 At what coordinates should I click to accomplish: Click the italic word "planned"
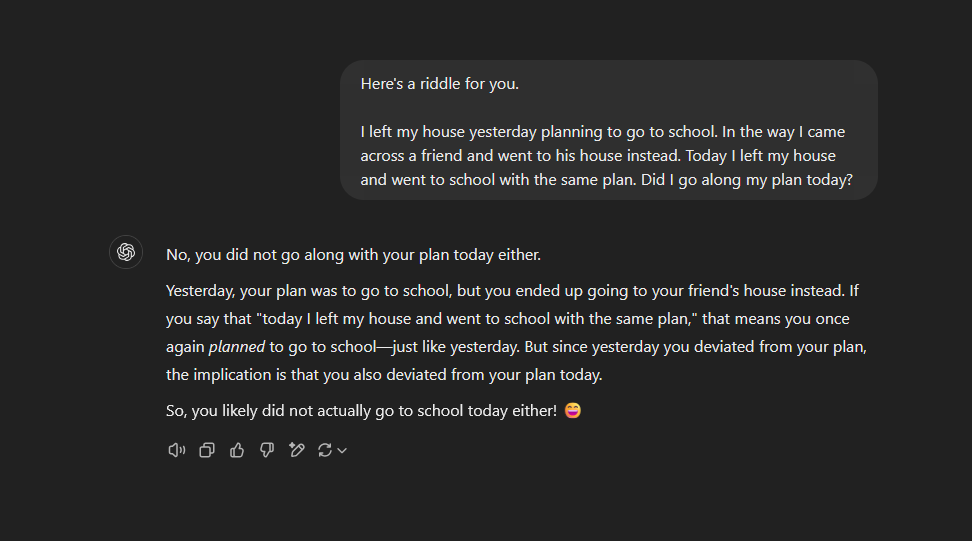point(237,347)
